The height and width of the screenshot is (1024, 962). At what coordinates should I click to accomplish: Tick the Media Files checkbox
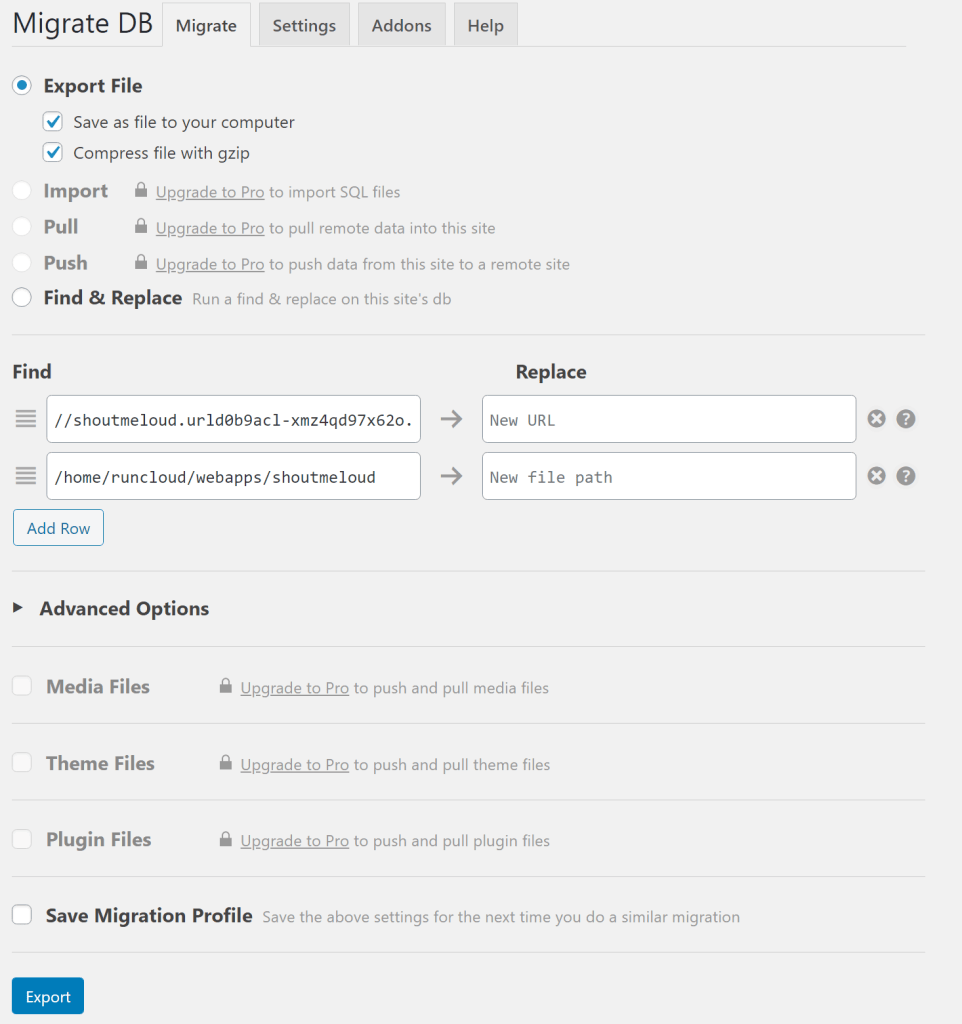pyautogui.click(x=22, y=686)
